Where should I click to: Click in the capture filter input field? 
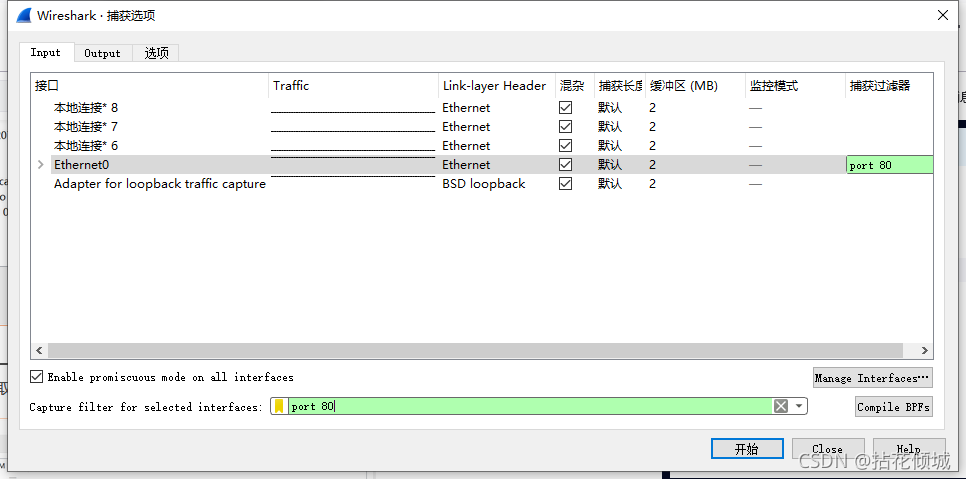click(x=530, y=406)
